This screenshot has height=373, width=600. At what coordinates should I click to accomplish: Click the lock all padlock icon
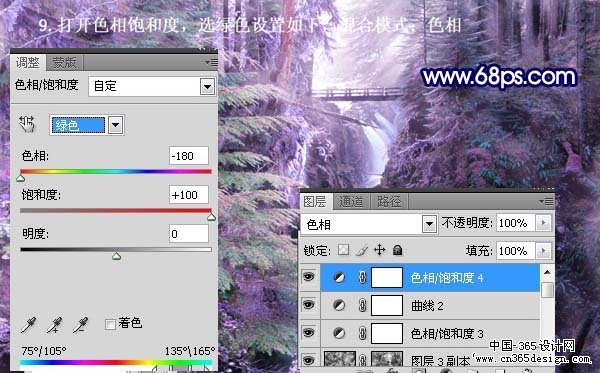point(398,250)
